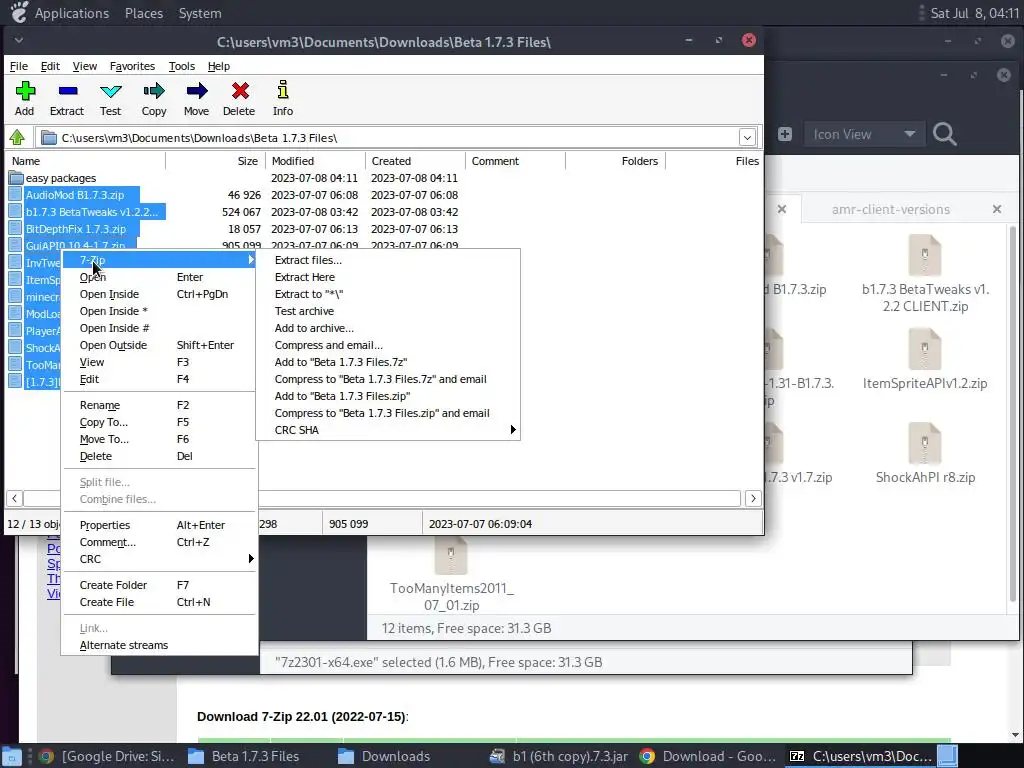The width and height of the screenshot is (1024, 768).
Task: Select the AudioMod B1.7.3.zip file icon
Action: [x=16, y=195]
